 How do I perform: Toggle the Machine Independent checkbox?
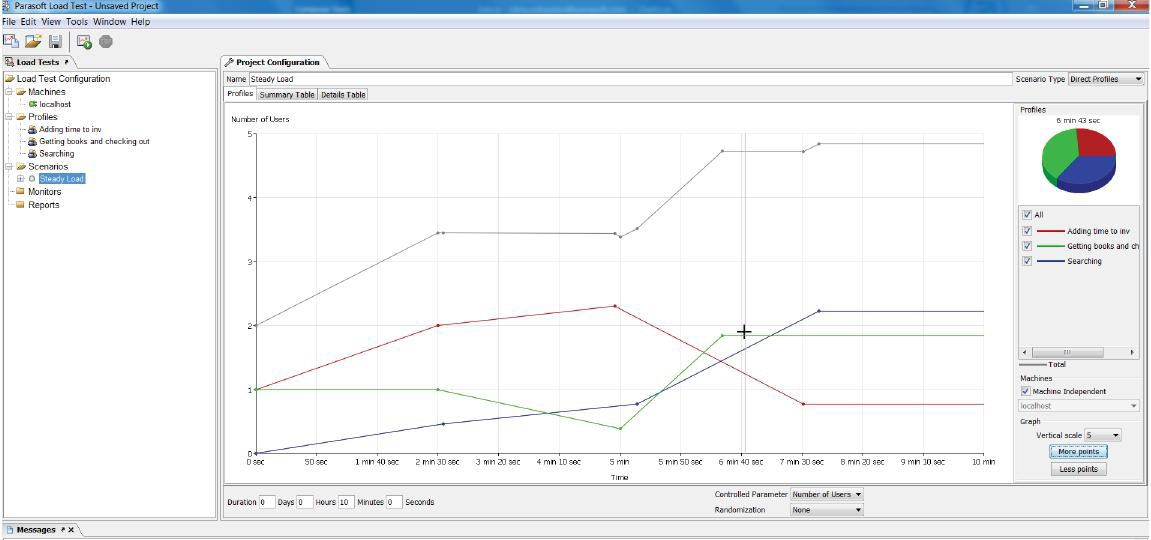(1026, 391)
